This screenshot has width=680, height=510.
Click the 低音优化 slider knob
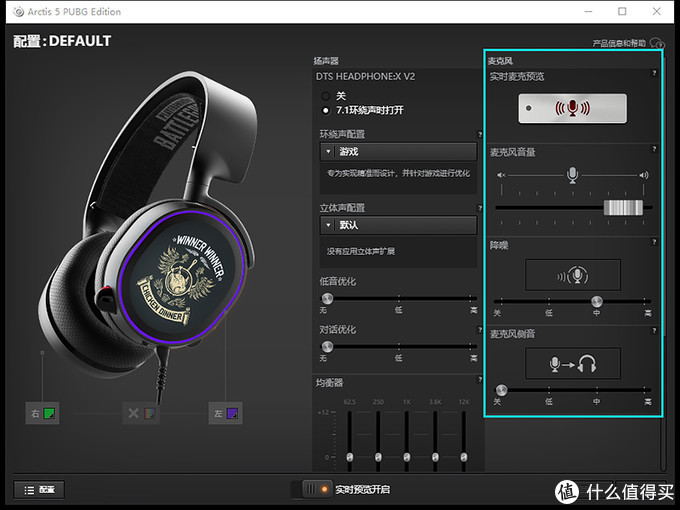(327, 298)
